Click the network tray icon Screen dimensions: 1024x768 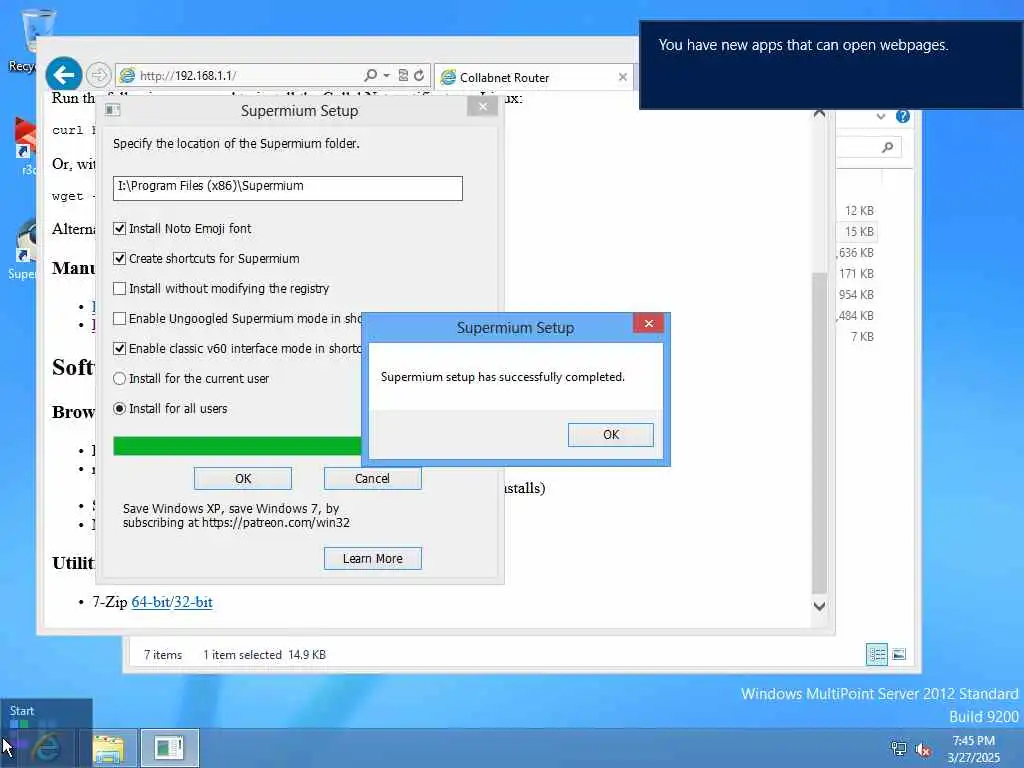coord(899,749)
